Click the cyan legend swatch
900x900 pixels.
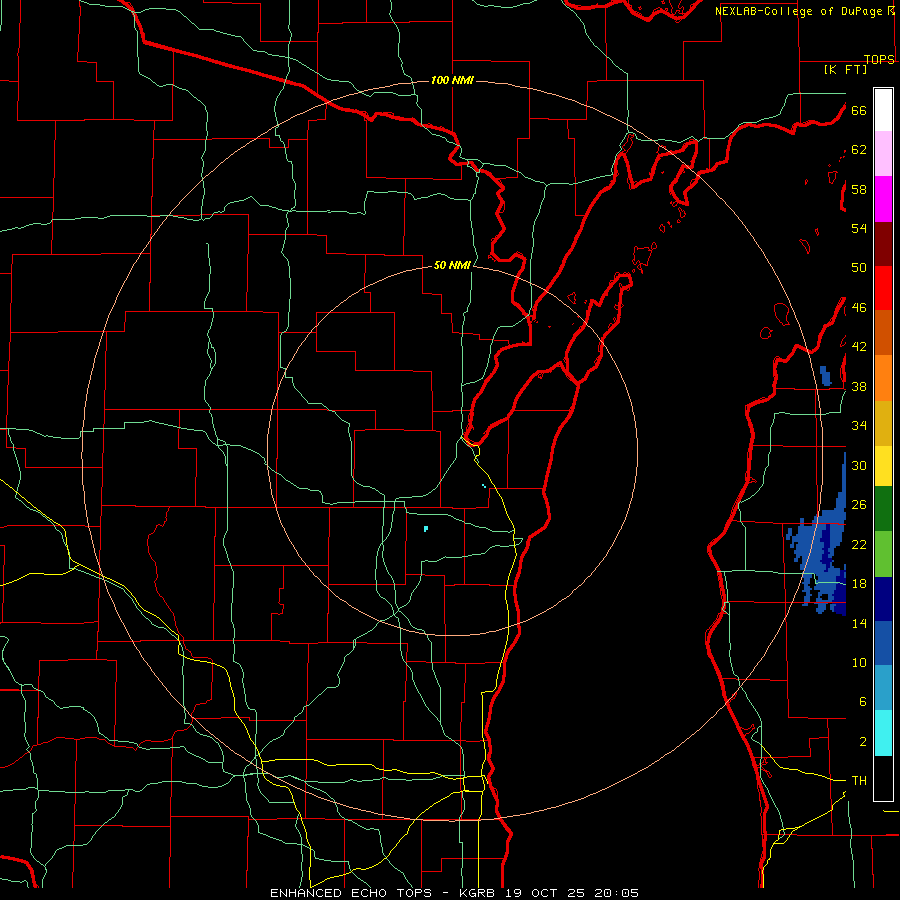(883, 733)
